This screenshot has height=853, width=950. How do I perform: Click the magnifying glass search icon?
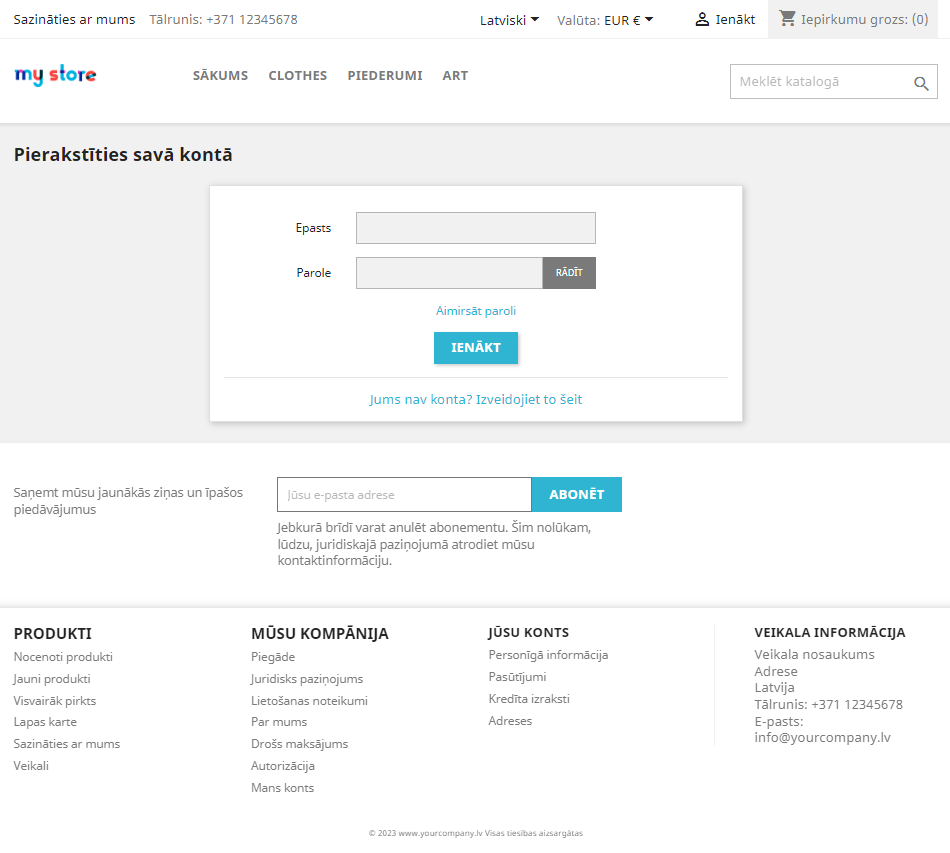[920, 84]
